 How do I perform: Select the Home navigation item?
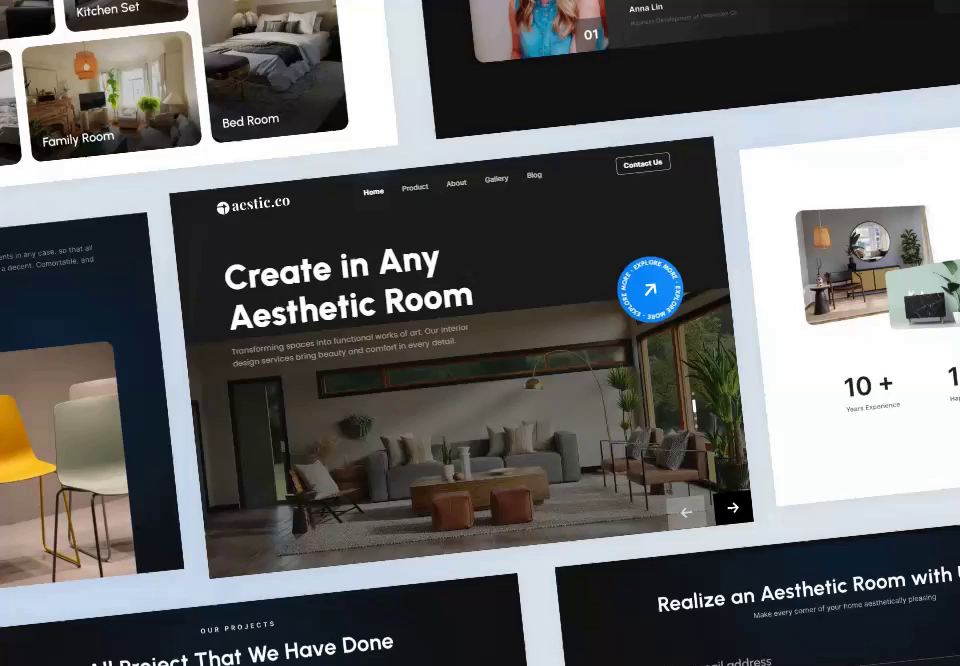point(373,190)
